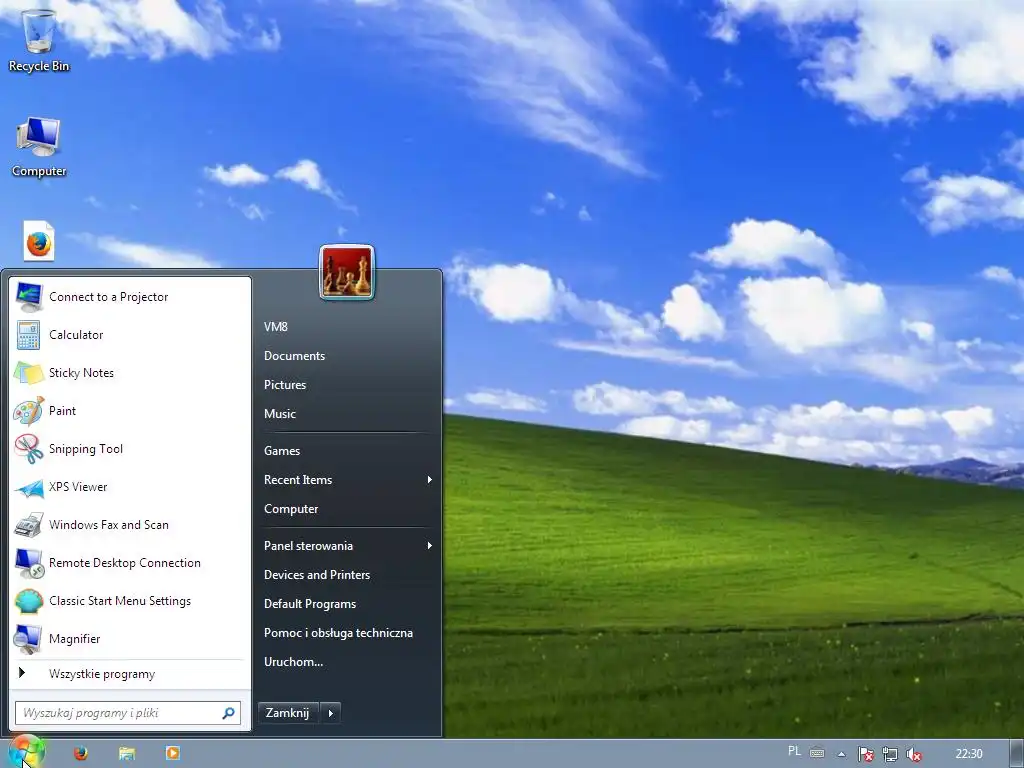Expand the Panel sterowania submenu arrow

[429, 546]
